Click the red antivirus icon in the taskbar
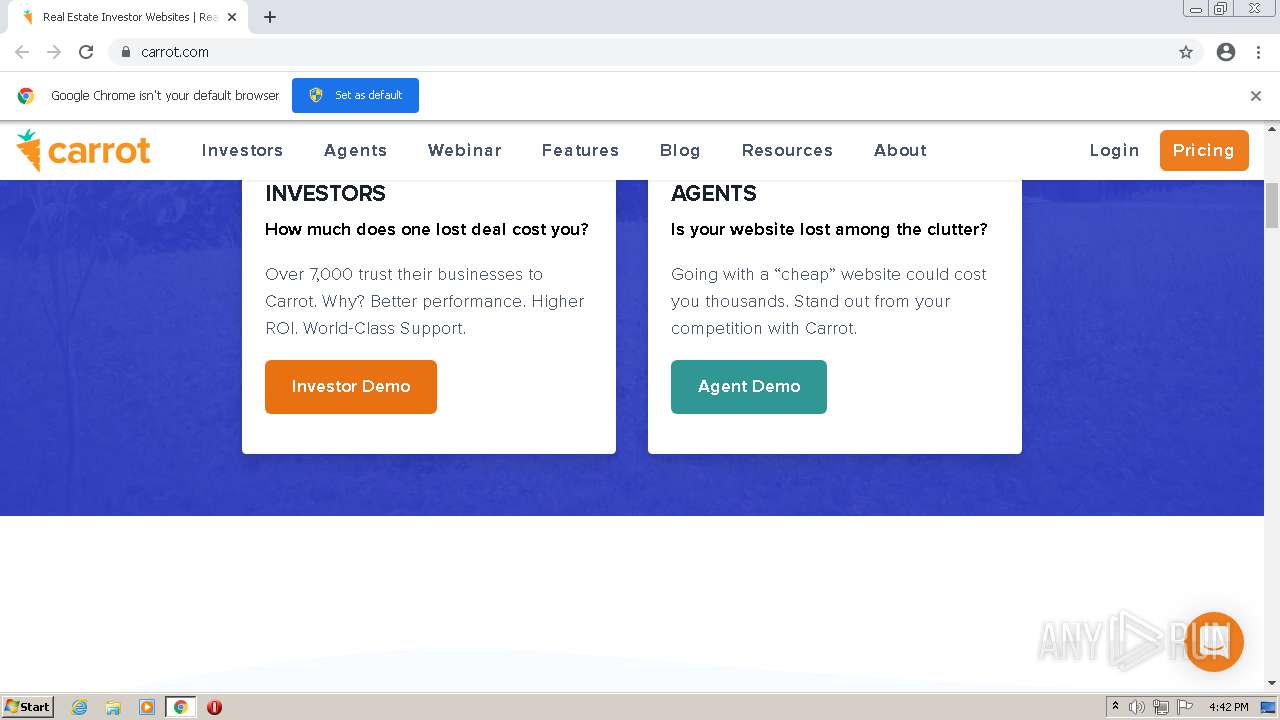Screen dimensions: 1280x720 pyautogui.click(x=214, y=707)
